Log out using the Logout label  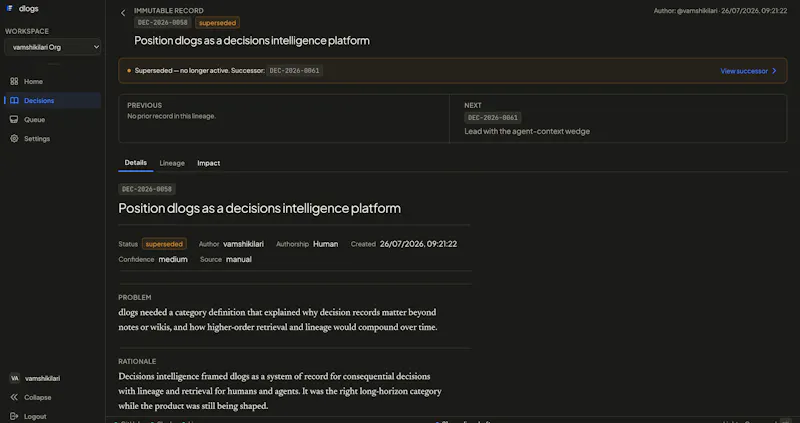[35, 416]
